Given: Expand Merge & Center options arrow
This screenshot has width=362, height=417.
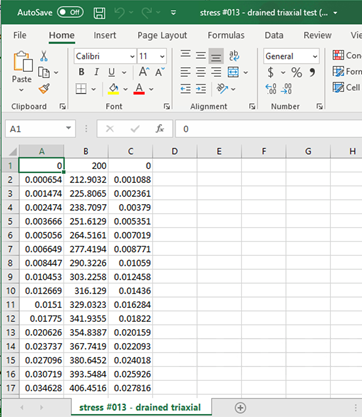Looking at the screenshot, I should point(246,72).
